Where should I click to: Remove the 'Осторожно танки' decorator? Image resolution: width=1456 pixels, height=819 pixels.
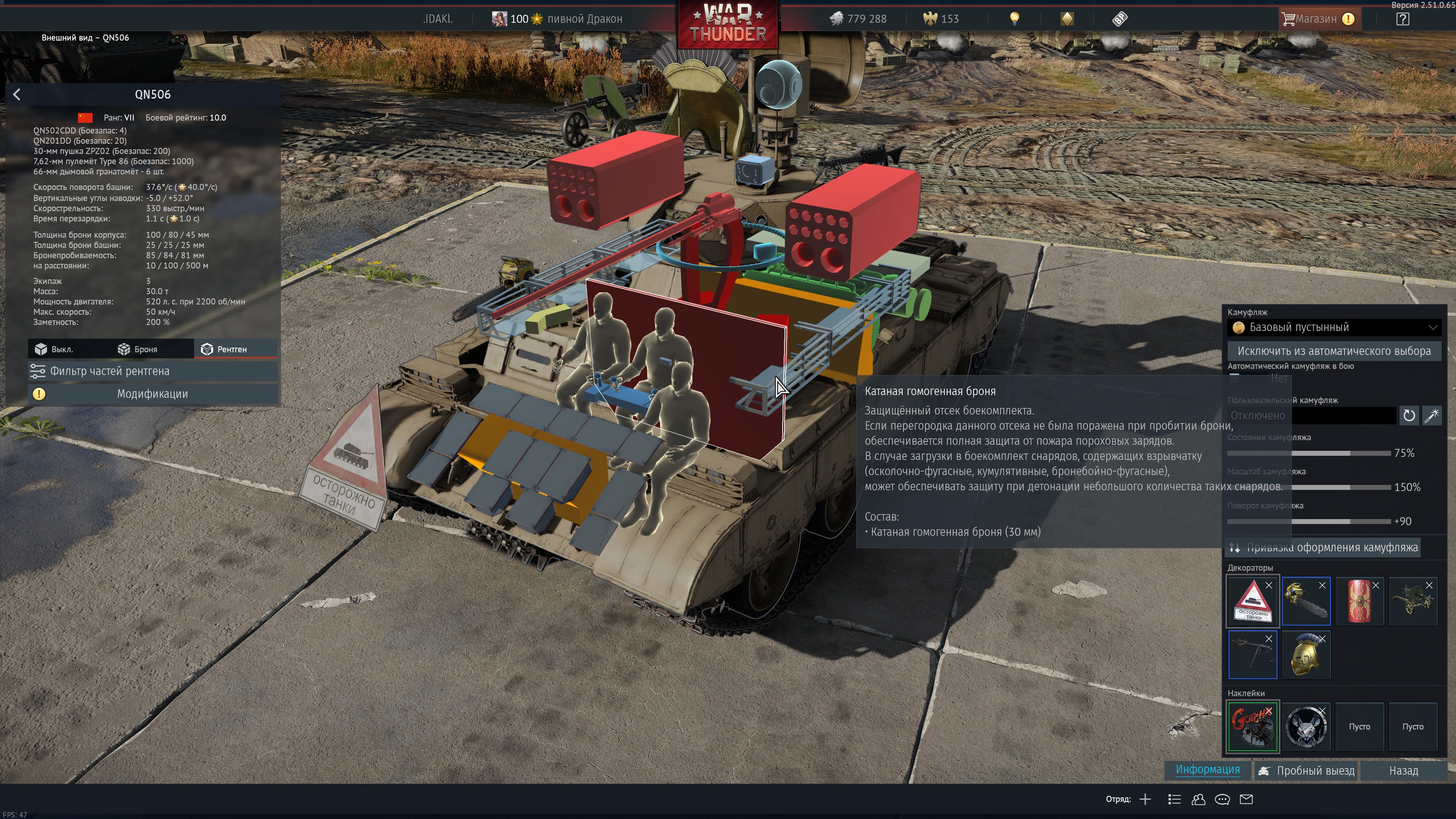pyautogui.click(x=1269, y=585)
